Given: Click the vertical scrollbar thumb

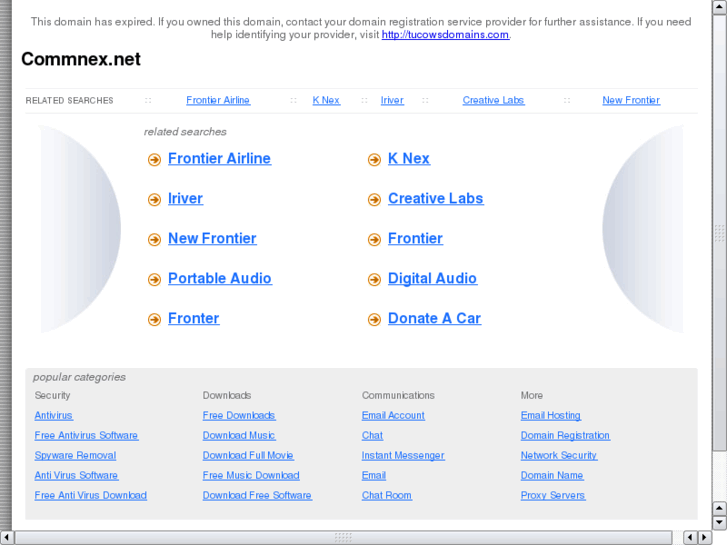Looking at the screenshot, I should coord(719,233).
